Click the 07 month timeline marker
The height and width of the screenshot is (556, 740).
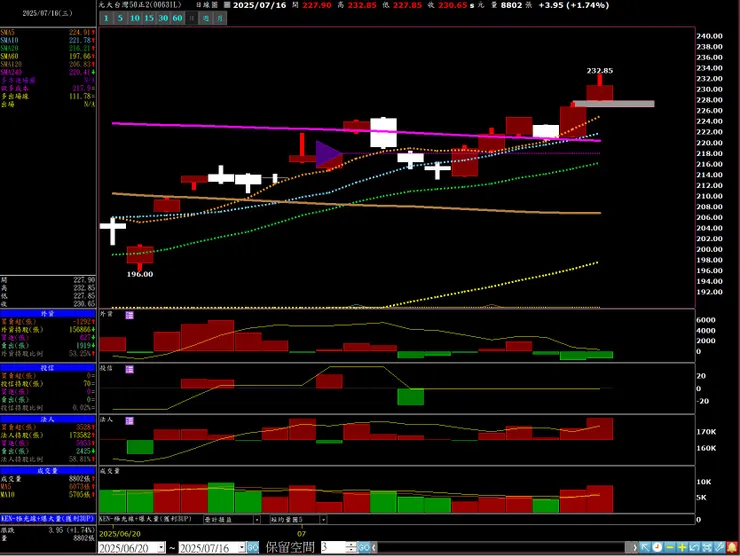302,534
